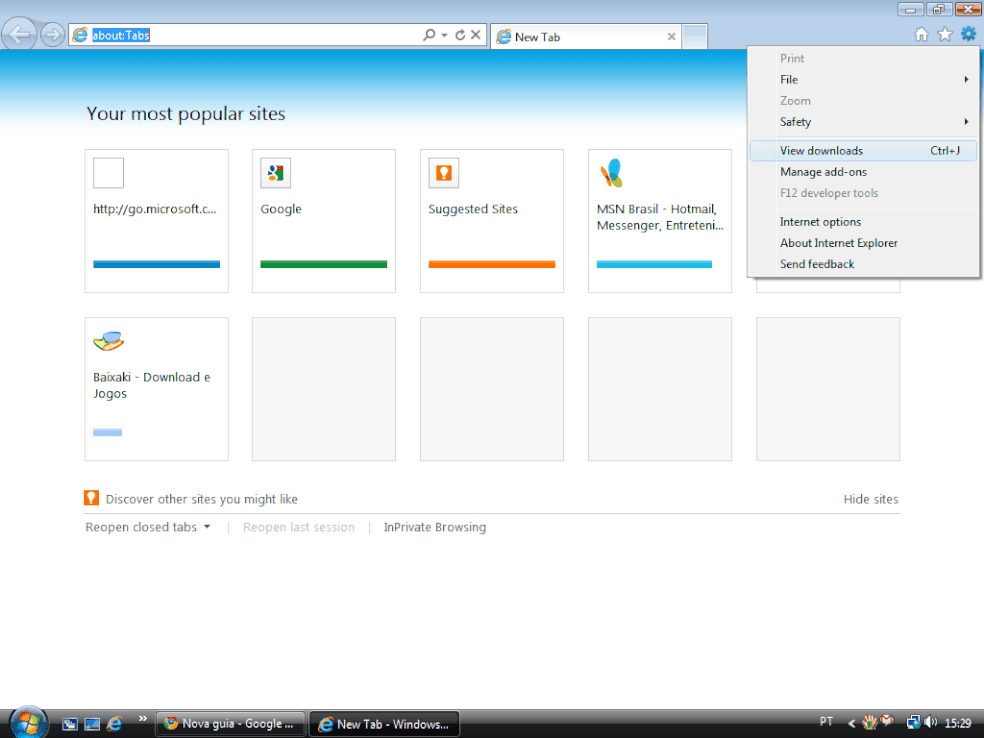Expand the File submenu
This screenshot has height=738, width=984.
(x=864, y=80)
